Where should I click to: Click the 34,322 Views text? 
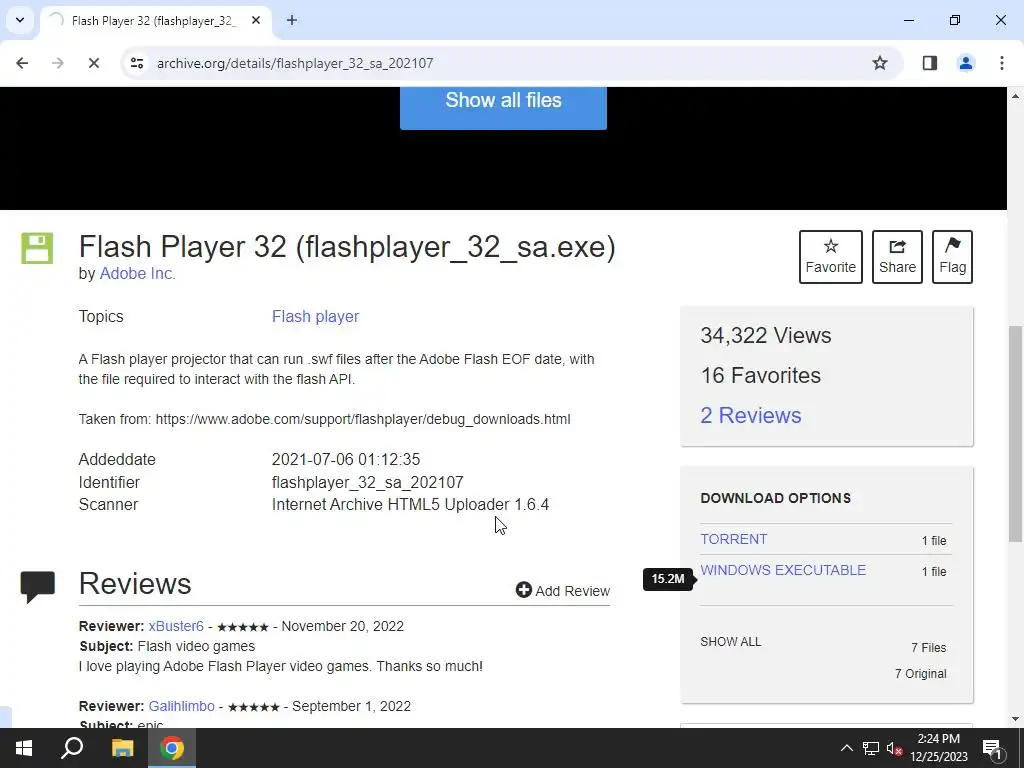(x=765, y=336)
